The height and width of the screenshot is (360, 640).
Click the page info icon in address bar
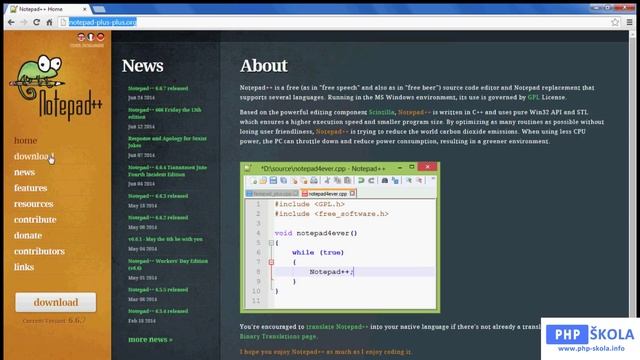point(63,22)
